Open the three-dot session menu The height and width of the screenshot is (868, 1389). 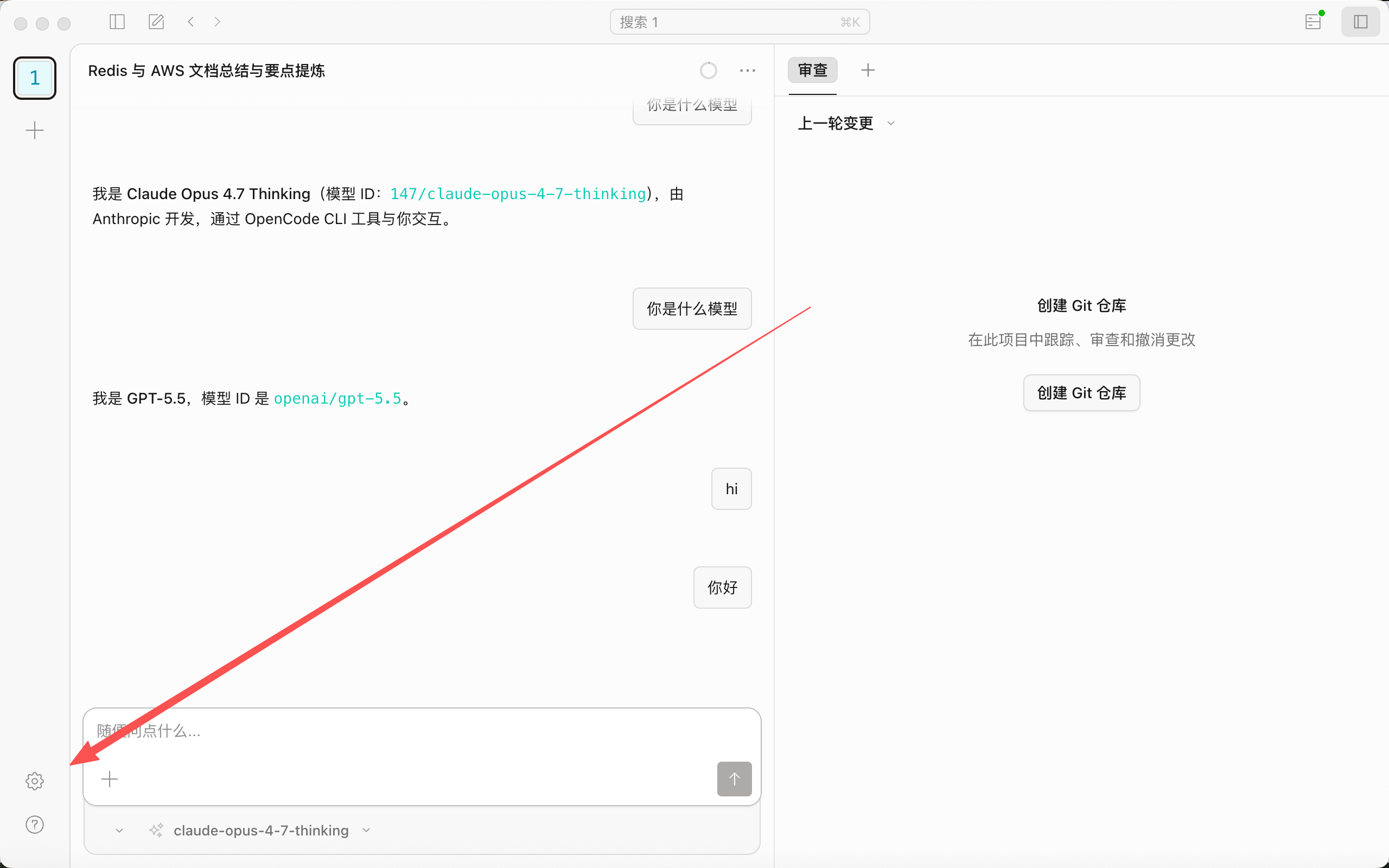click(747, 71)
